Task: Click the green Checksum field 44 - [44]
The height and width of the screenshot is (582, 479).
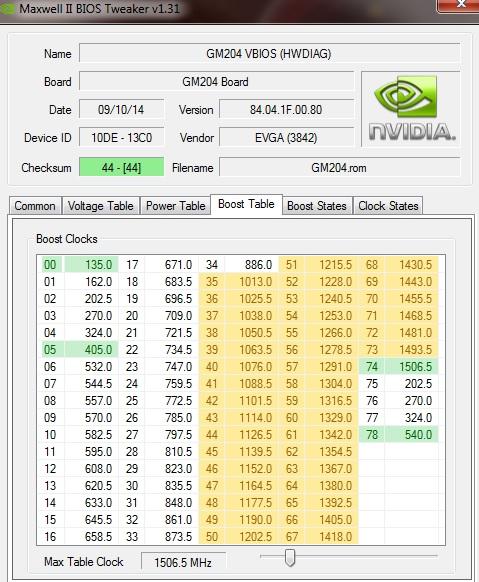Action: (x=121, y=167)
